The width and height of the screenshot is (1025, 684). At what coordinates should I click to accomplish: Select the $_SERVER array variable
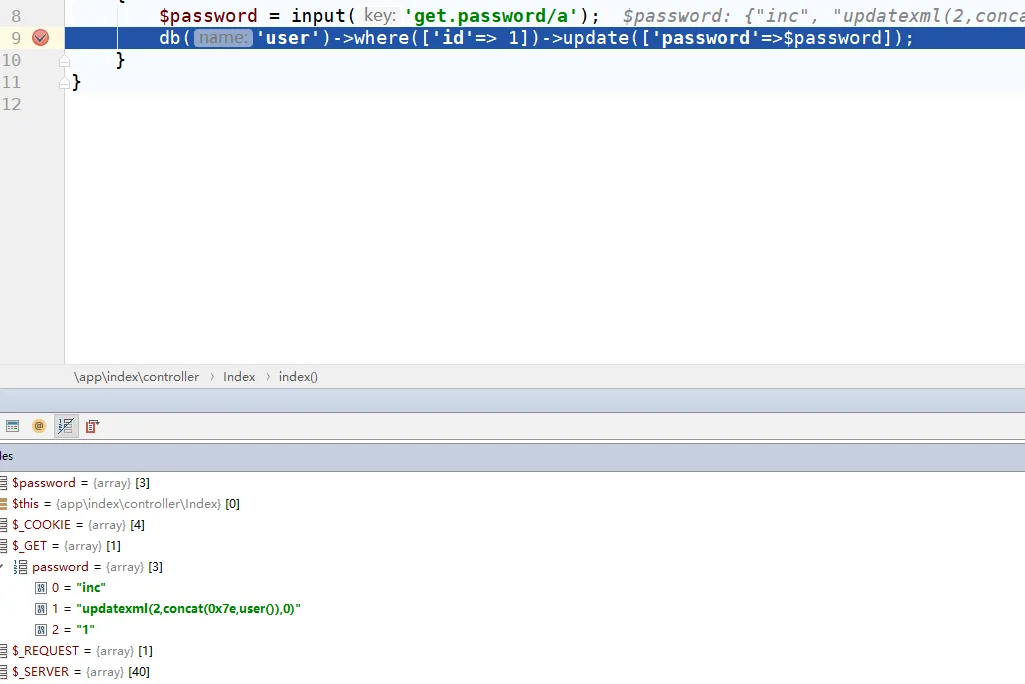tap(80, 672)
